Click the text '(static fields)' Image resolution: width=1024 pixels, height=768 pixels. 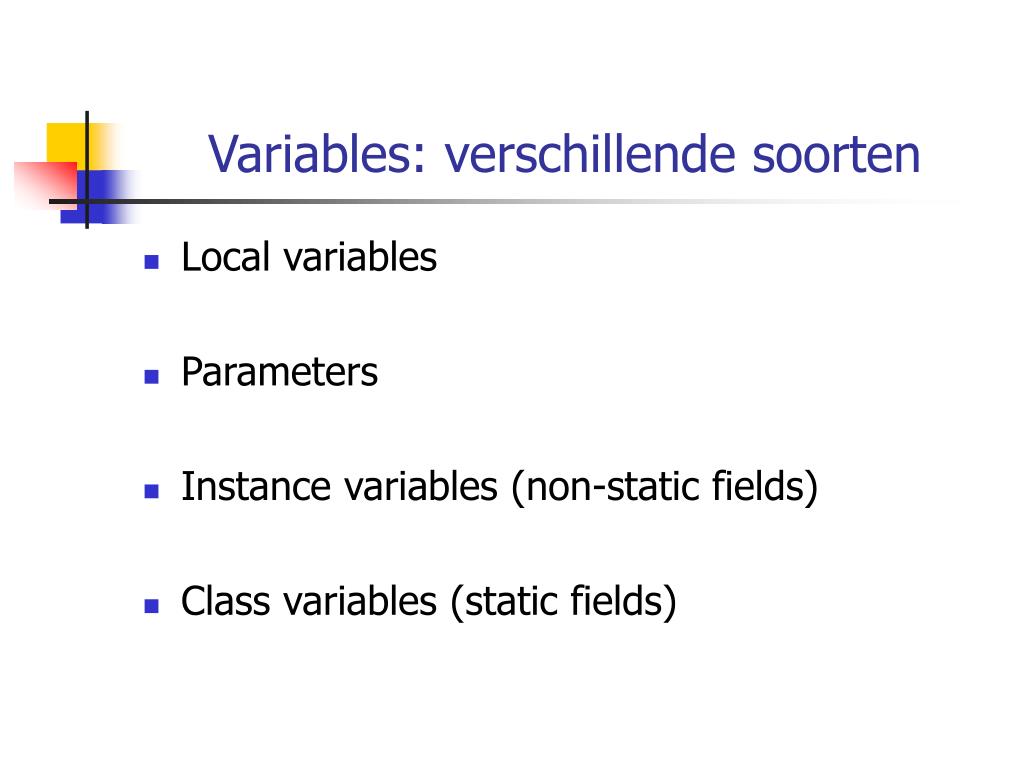[x=564, y=601]
